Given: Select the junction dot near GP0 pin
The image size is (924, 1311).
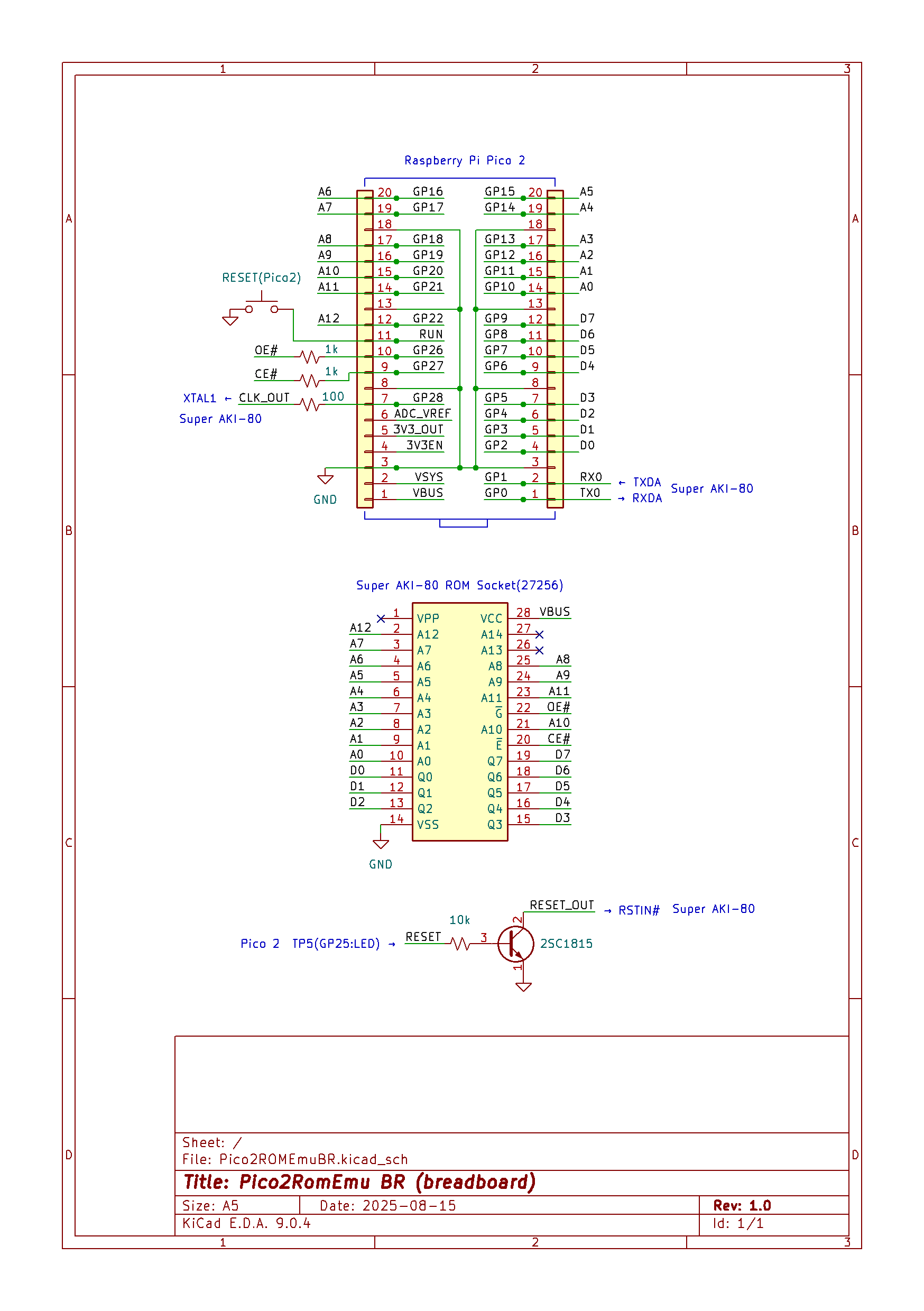Looking at the screenshot, I should [523, 498].
